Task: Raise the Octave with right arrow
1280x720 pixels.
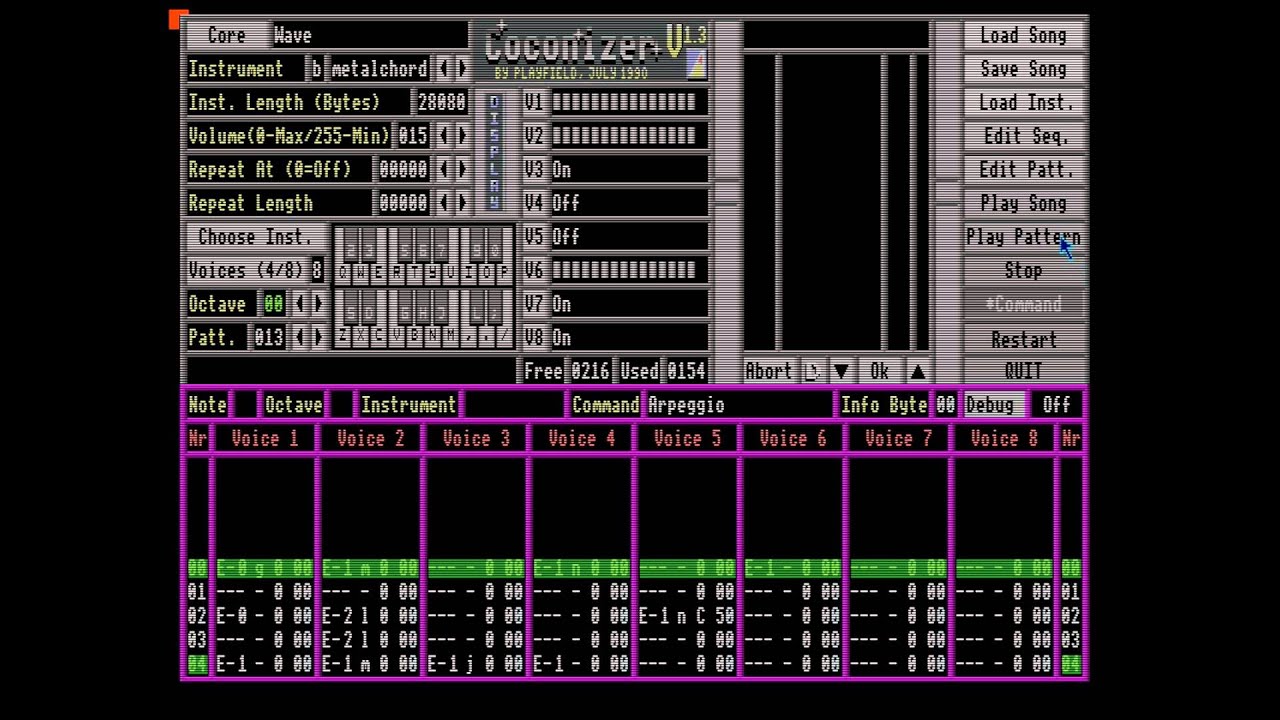Action: 317,304
